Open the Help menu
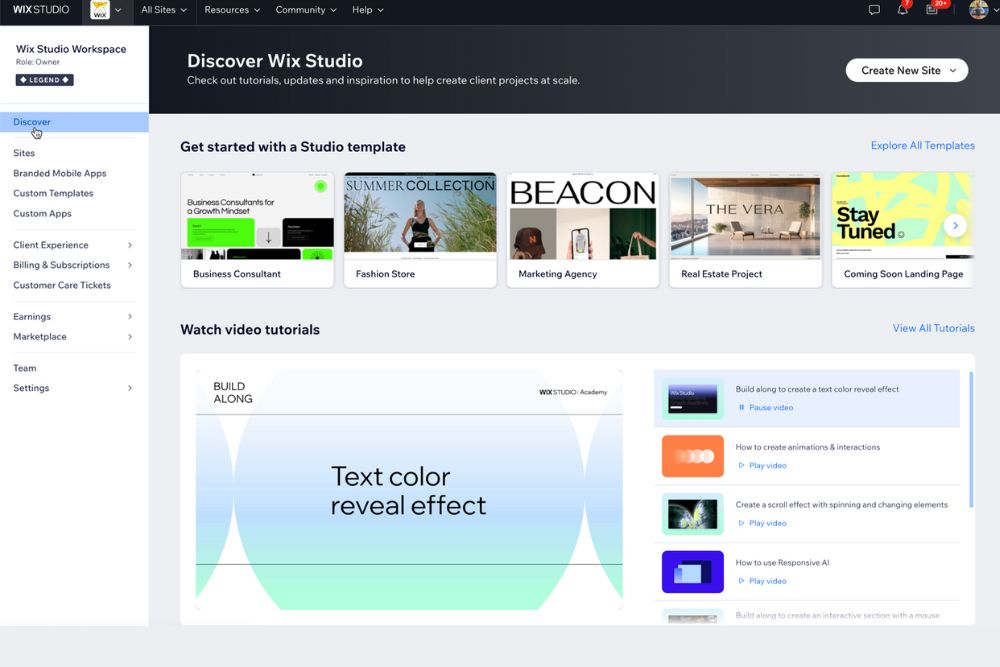This screenshot has height=667, width=1000. click(368, 10)
